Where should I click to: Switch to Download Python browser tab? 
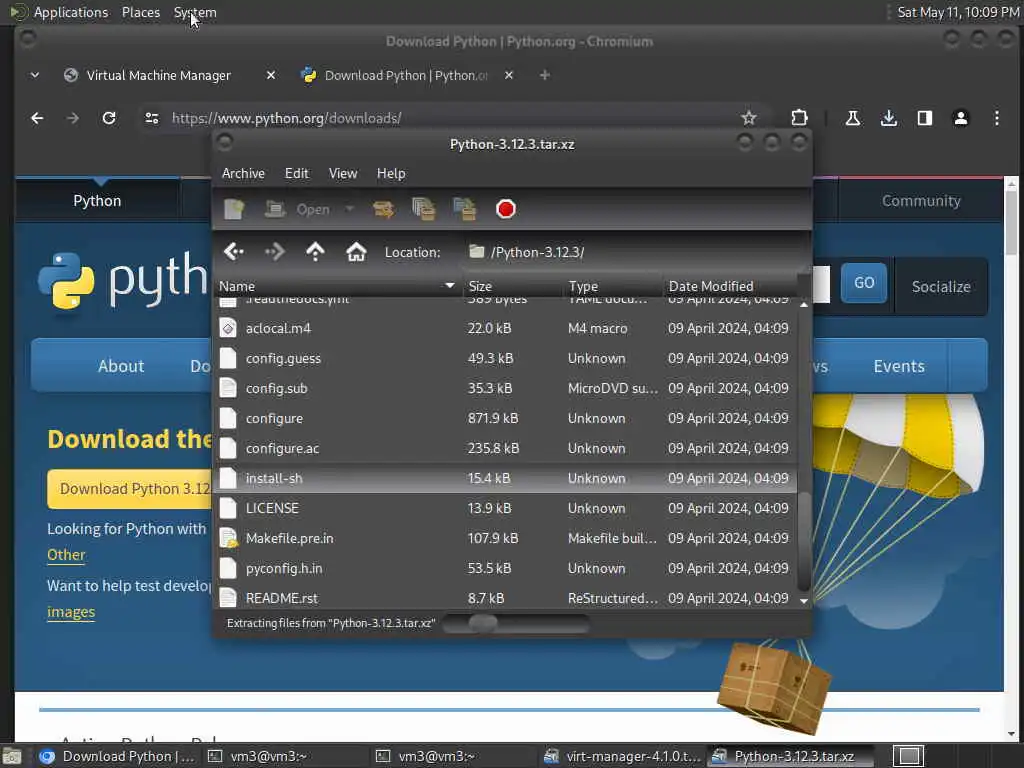pyautogui.click(x=406, y=75)
